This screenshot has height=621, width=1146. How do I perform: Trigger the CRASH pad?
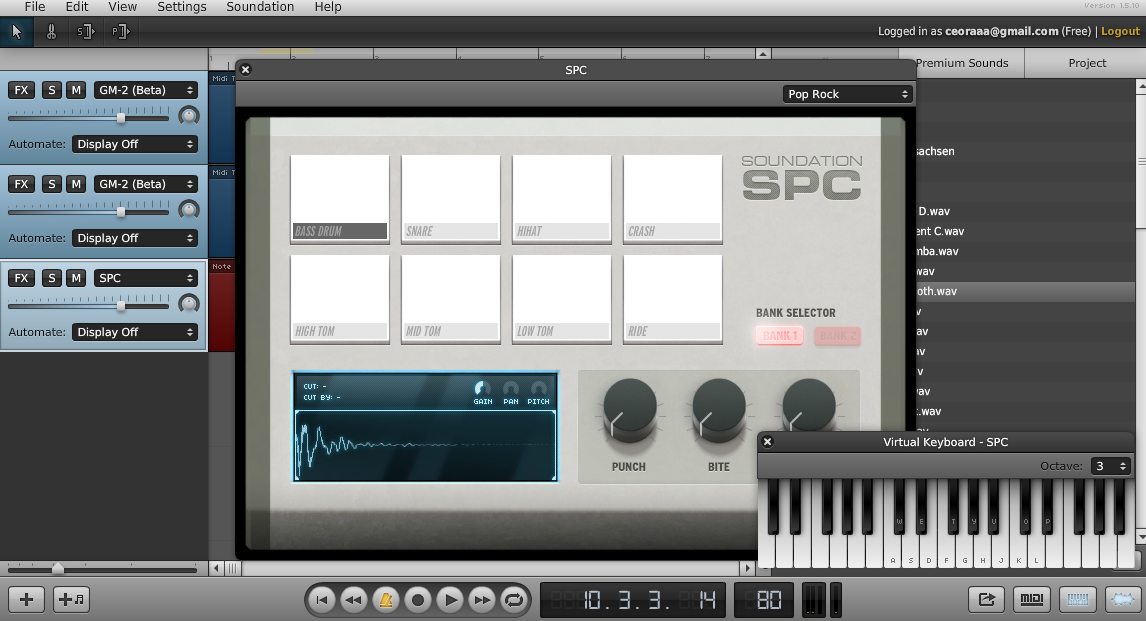pos(673,198)
